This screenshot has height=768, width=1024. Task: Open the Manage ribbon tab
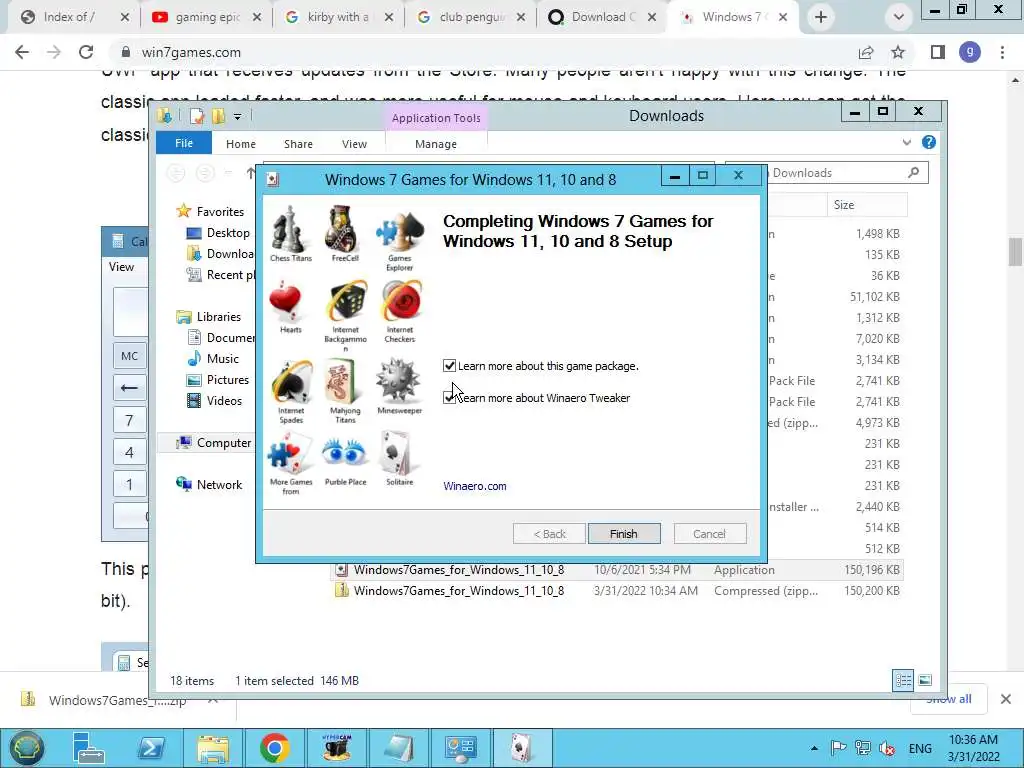[436, 144]
